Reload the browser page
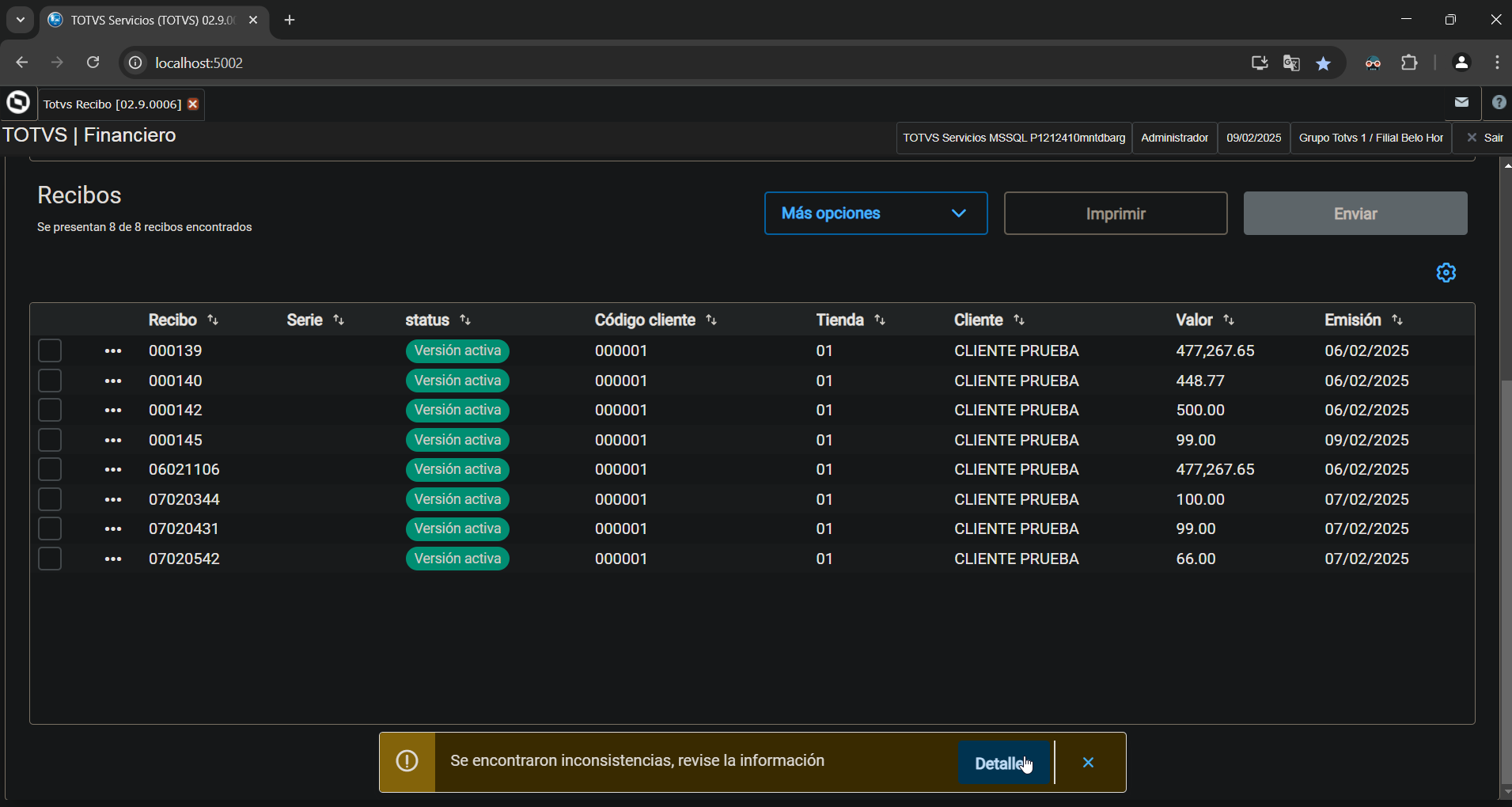Image resolution: width=1512 pixels, height=807 pixels. [93, 63]
